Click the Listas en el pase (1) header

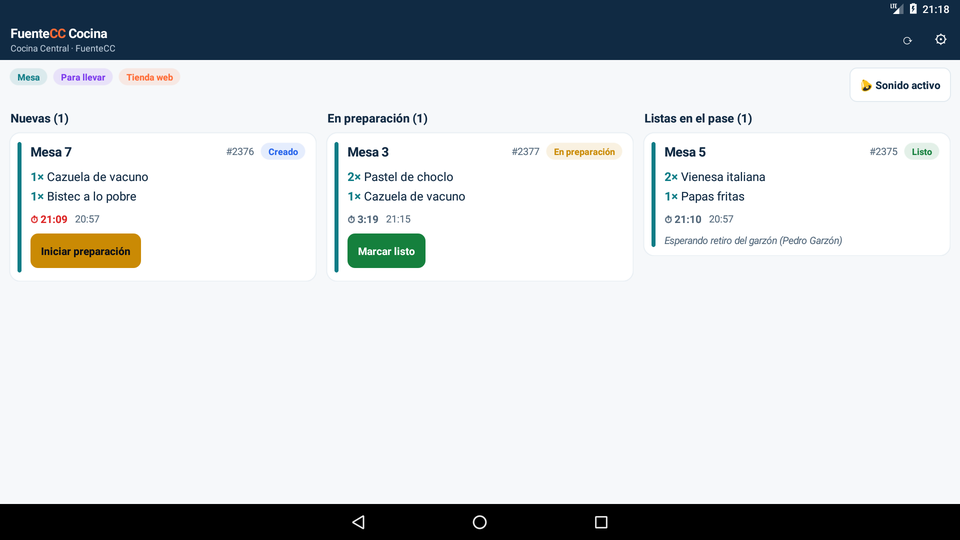click(x=698, y=118)
